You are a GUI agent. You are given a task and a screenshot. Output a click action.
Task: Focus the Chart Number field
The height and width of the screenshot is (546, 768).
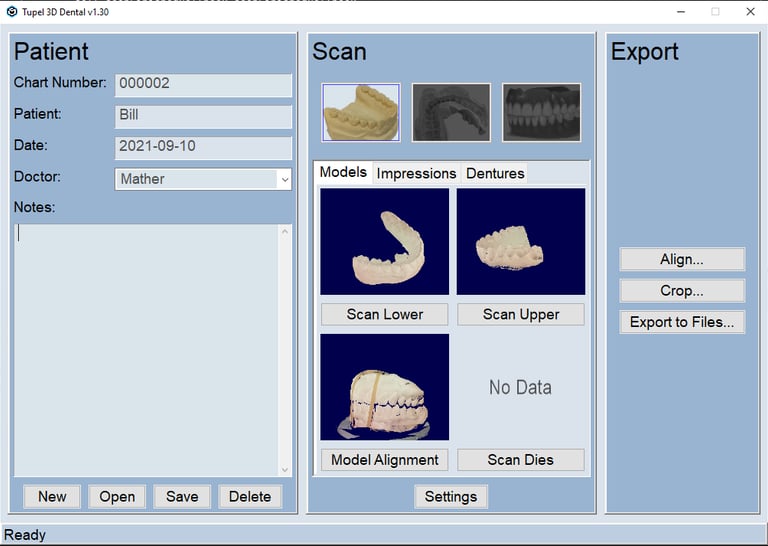point(203,85)
